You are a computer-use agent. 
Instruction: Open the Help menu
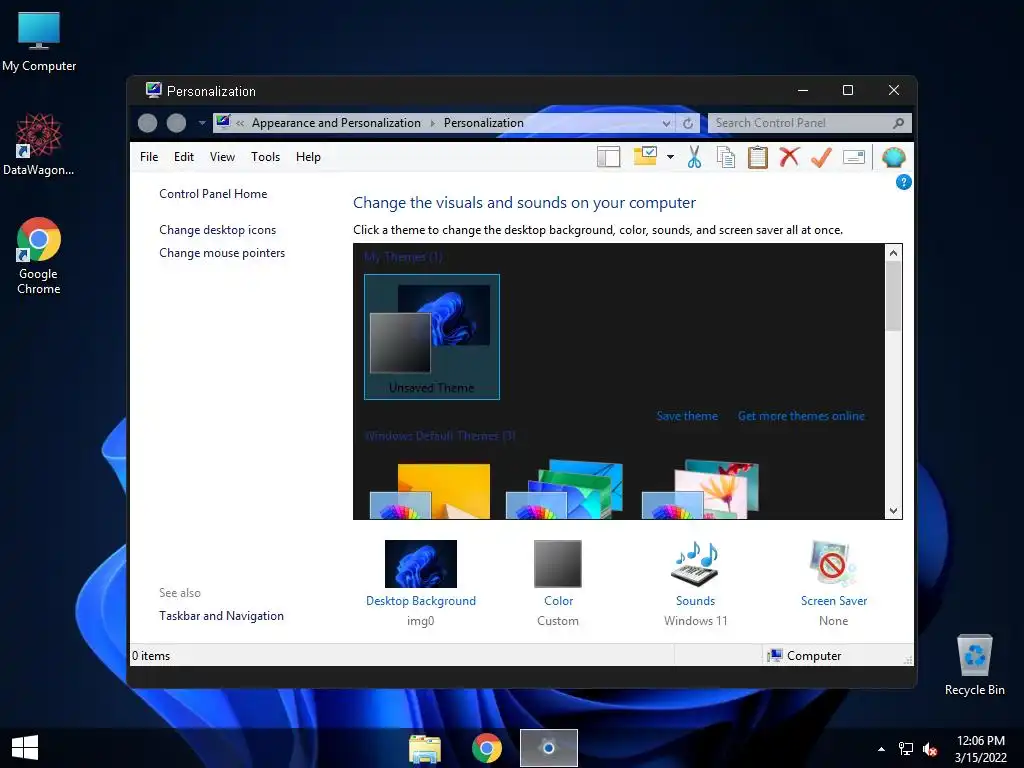coord(308,157)
